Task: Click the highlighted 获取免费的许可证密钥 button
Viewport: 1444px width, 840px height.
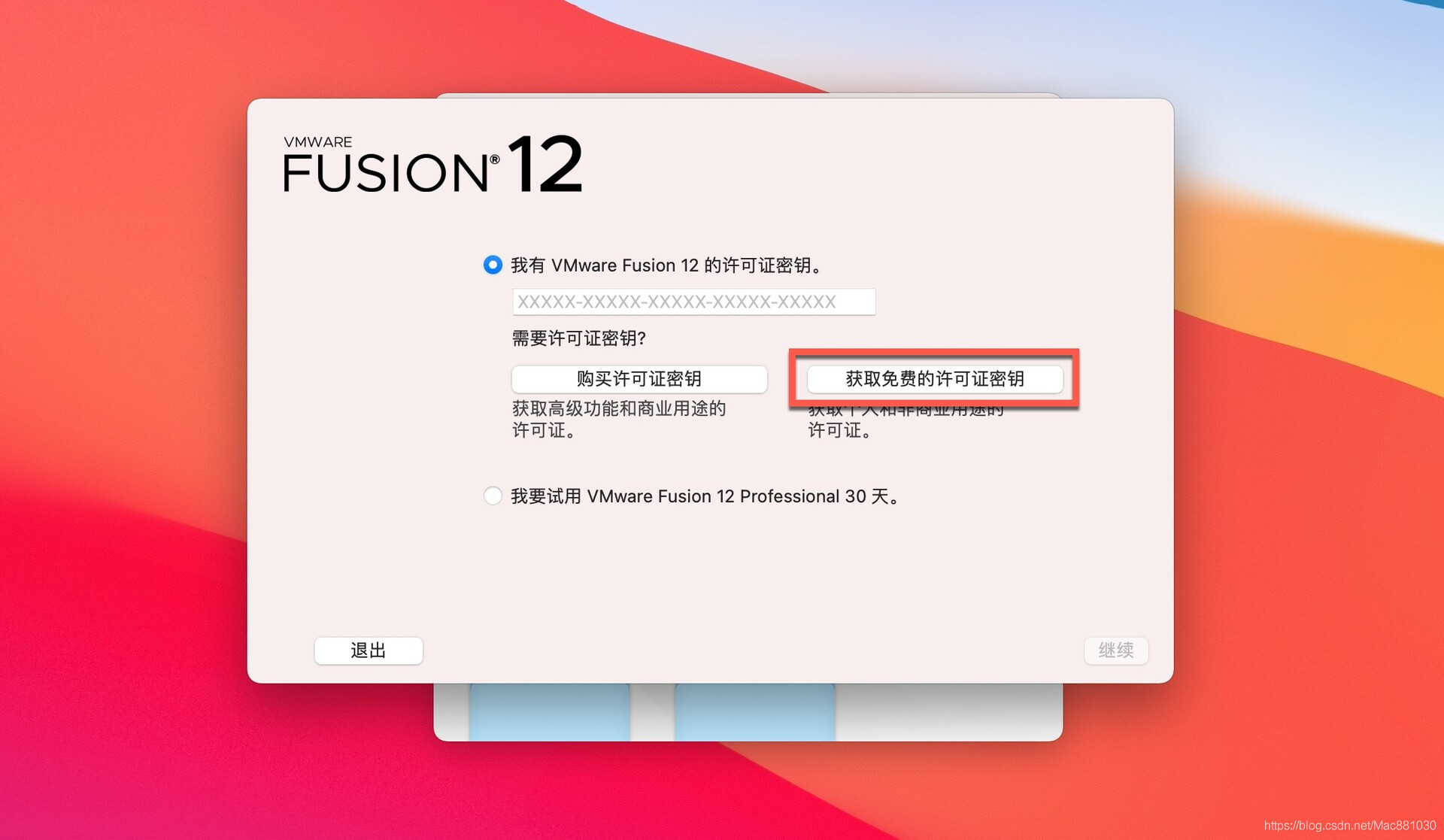Action: pos(935,379)
